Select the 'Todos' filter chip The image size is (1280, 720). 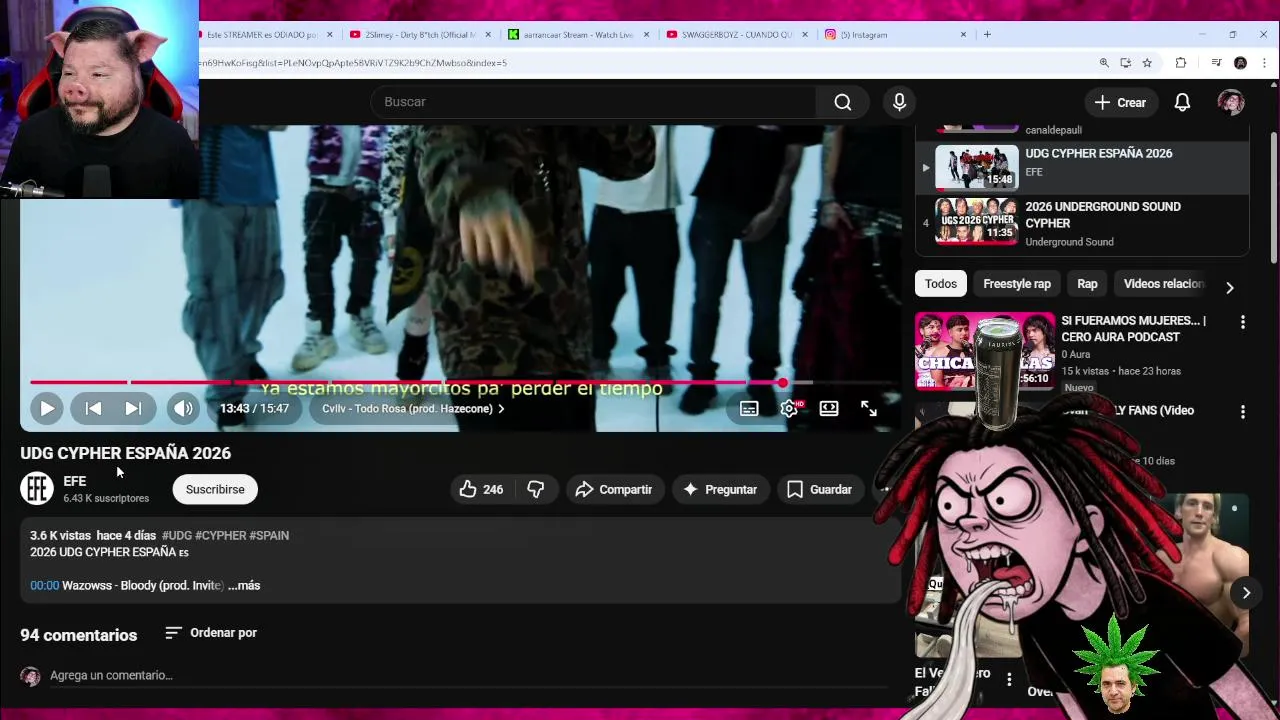click(941, 284)
